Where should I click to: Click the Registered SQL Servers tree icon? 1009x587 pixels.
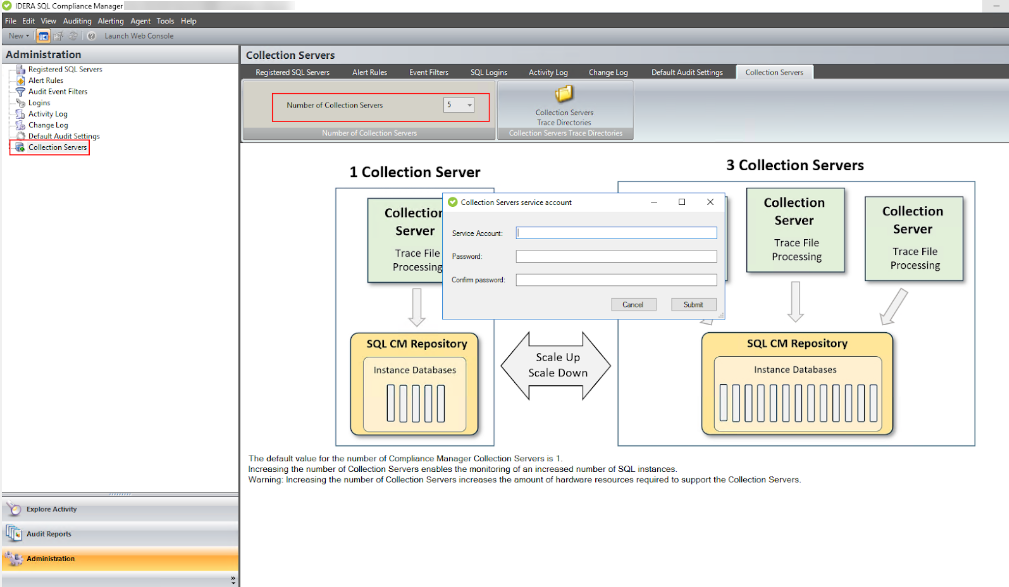(21, 69)
